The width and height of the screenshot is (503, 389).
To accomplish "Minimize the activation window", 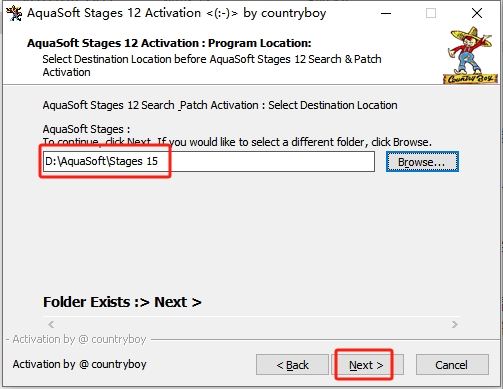I will pyautogui.click(x=386, y=13).
